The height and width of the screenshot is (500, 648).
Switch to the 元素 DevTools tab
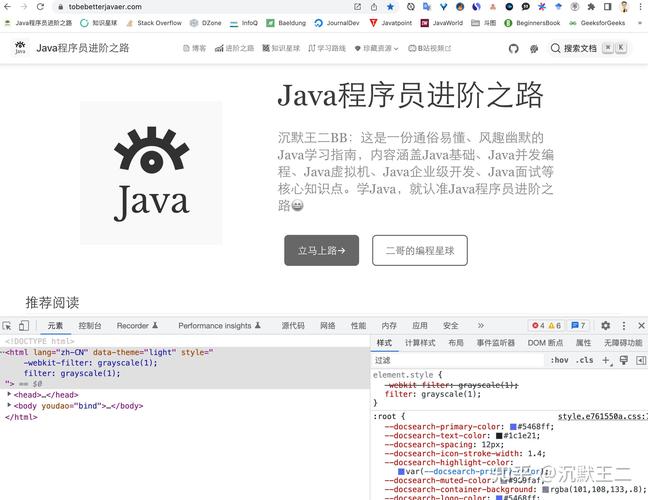point(55,326)
